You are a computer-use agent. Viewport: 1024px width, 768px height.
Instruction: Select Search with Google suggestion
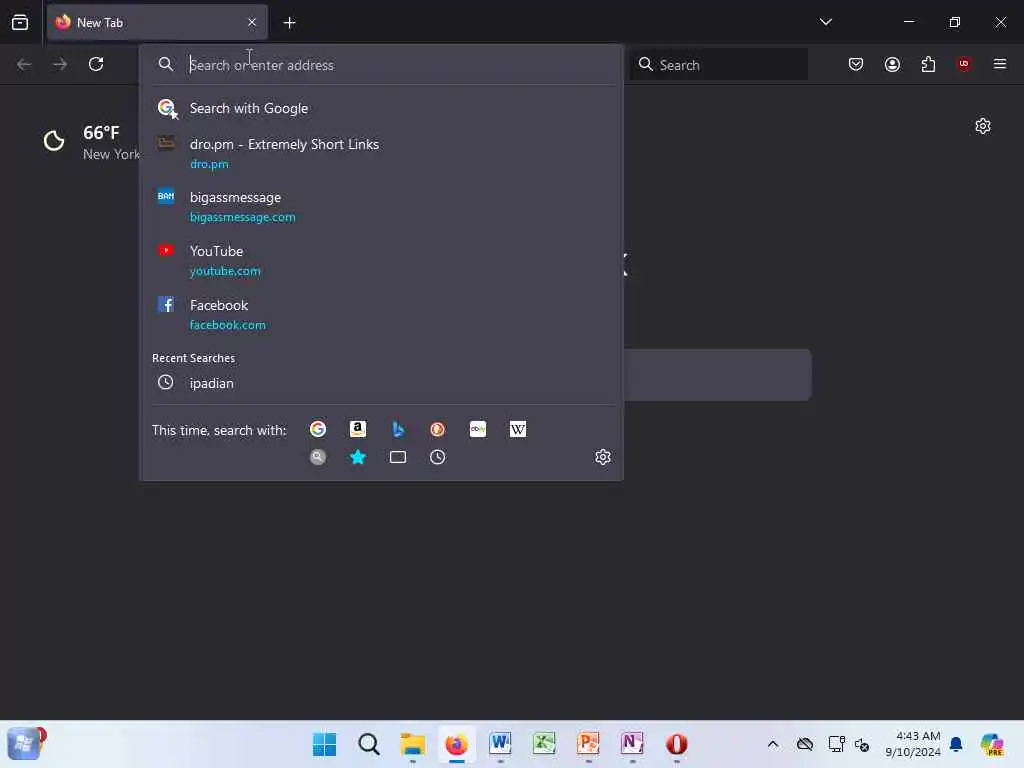(381, 108)
